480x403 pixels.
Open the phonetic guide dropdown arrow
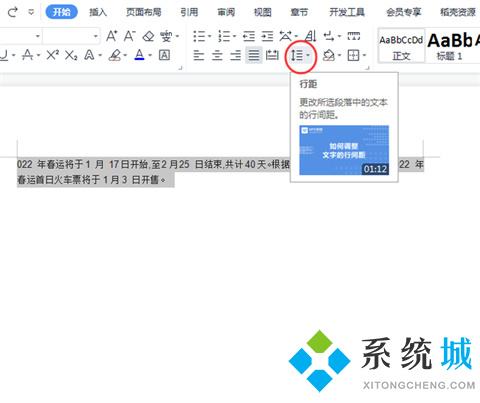coord(177,36)
